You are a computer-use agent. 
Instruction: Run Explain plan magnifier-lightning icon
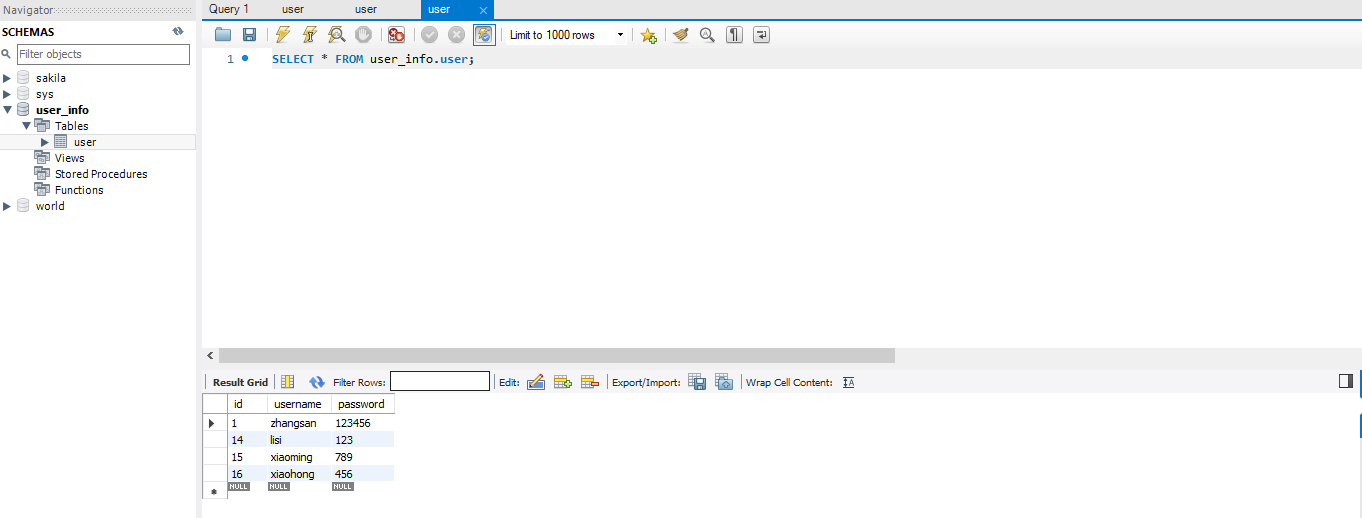[337, 35]
